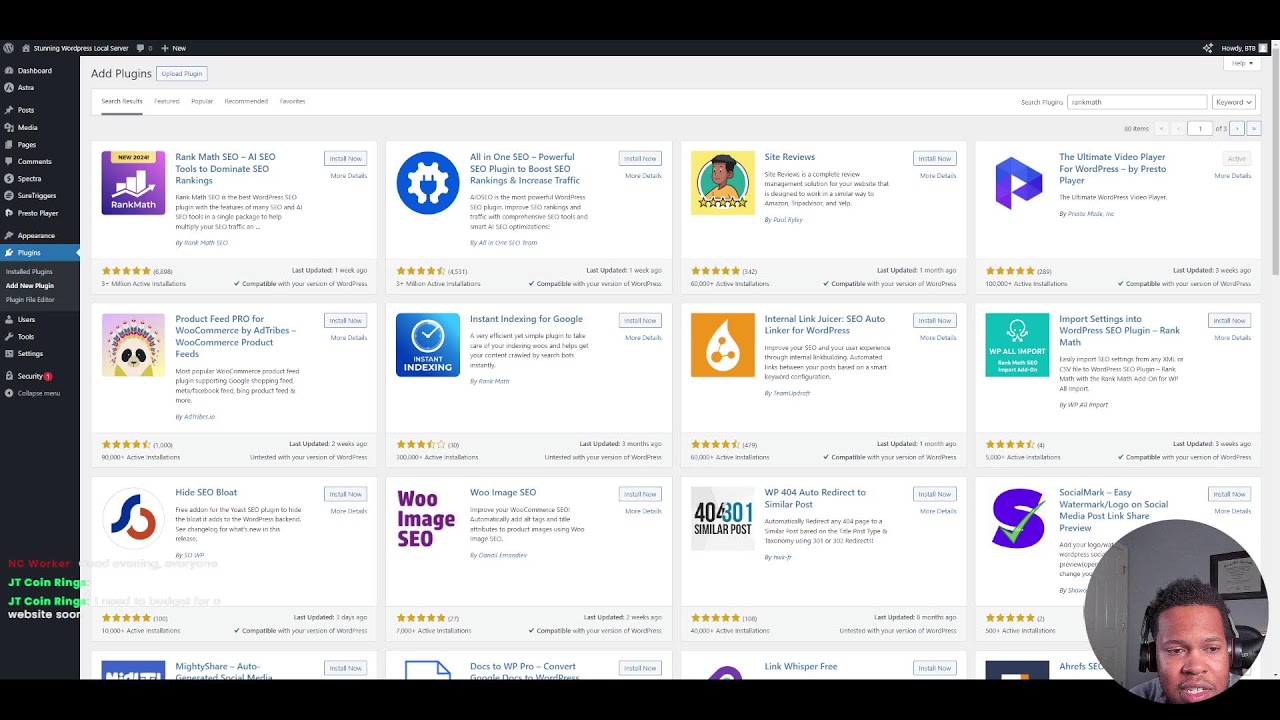Collapse the admin sidebar menu
This screenshot has height=720, width=1280.
(40, 393)
